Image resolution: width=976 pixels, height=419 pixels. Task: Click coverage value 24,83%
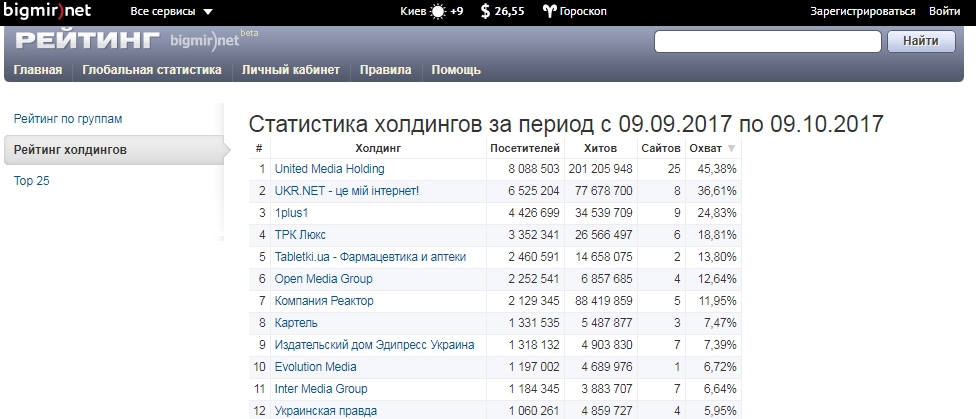coord(716,213)
